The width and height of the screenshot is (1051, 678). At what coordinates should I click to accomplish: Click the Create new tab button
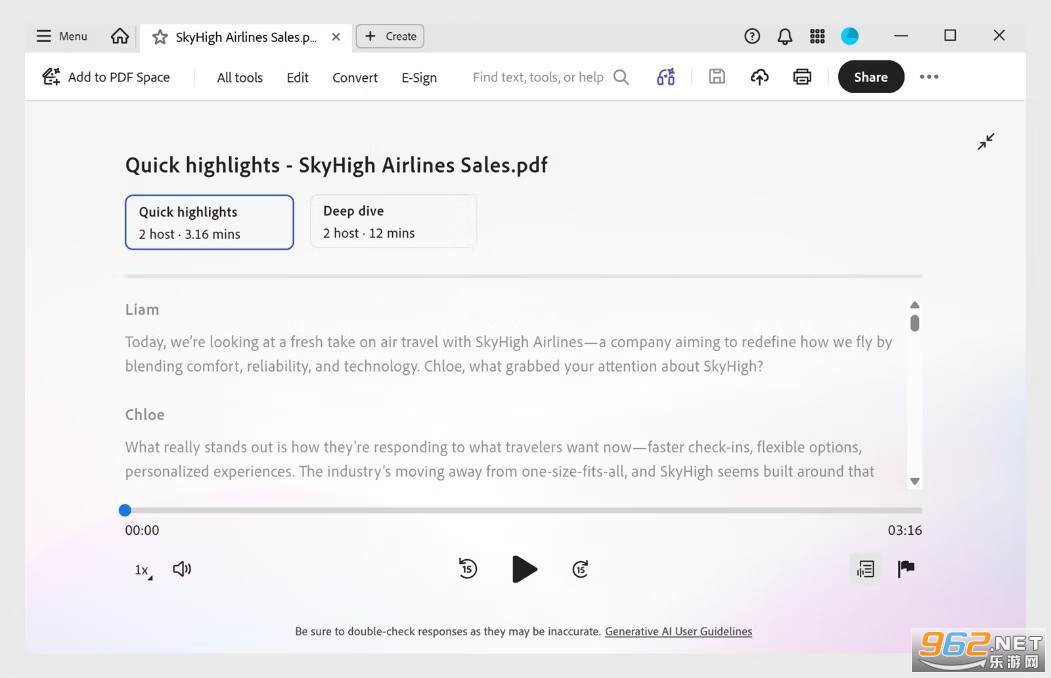click(390, 36)
